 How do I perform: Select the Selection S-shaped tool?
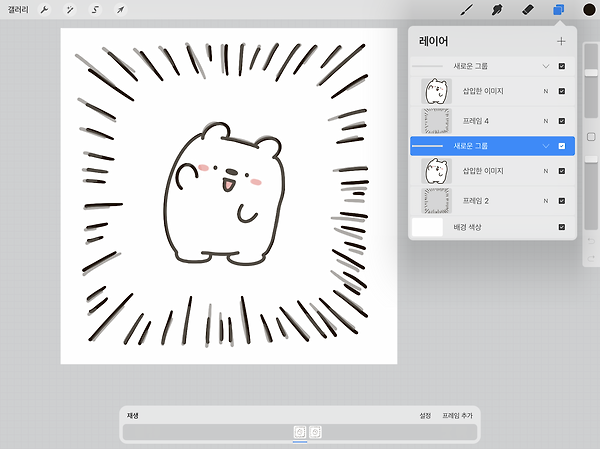(x=95, y=10)
